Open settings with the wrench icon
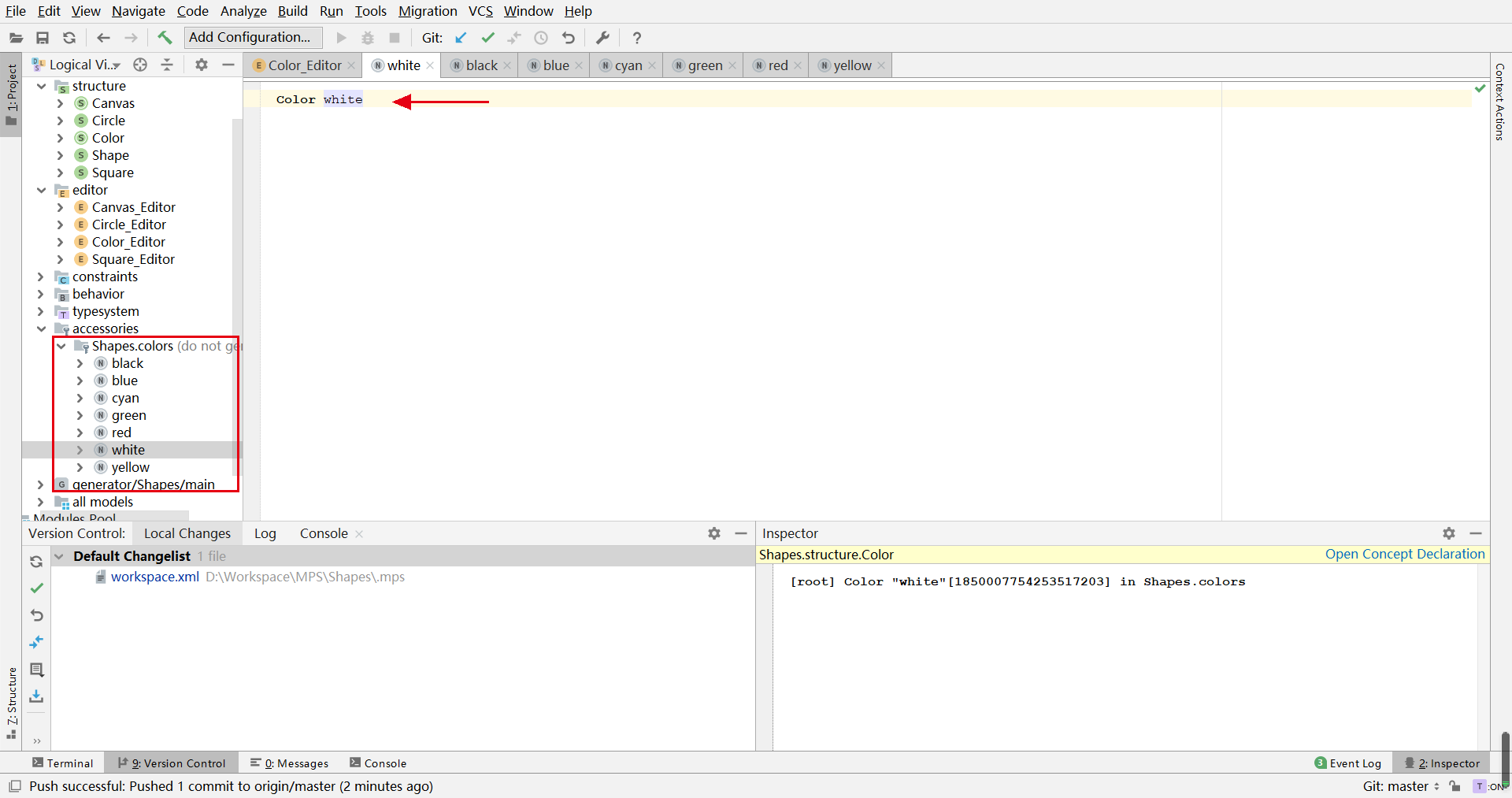This screenshot has width=1512, height=798. [602, 38]
